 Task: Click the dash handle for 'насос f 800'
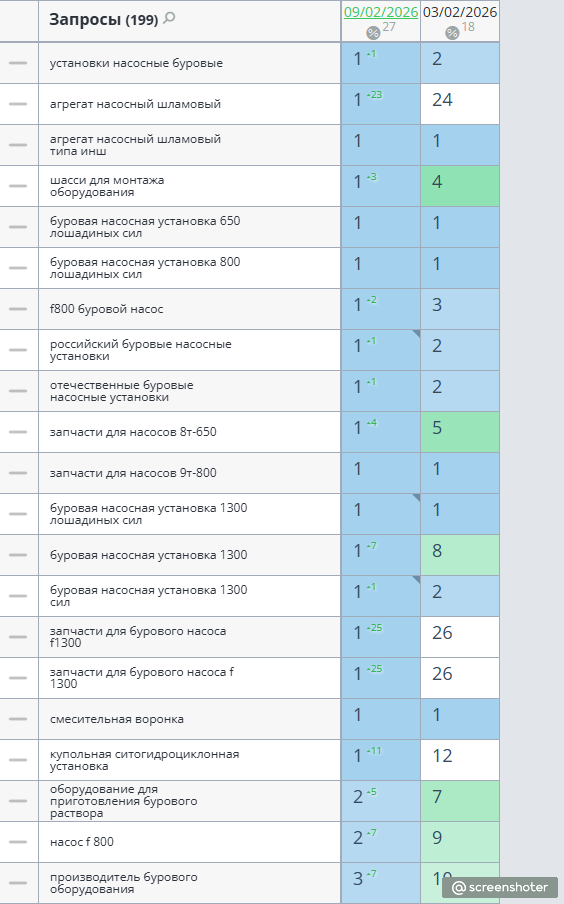tap(18, 842)
